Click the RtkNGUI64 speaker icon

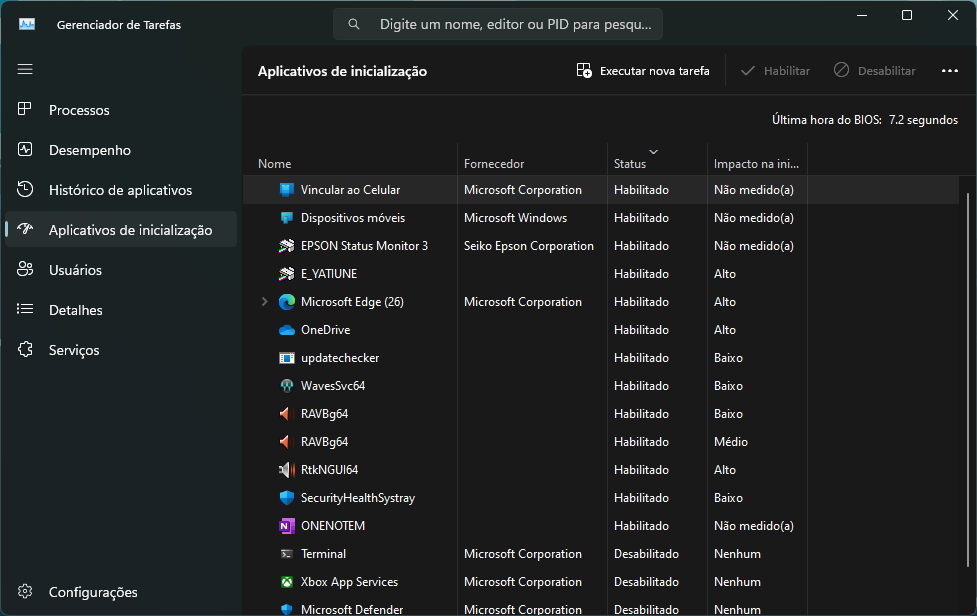287,470
